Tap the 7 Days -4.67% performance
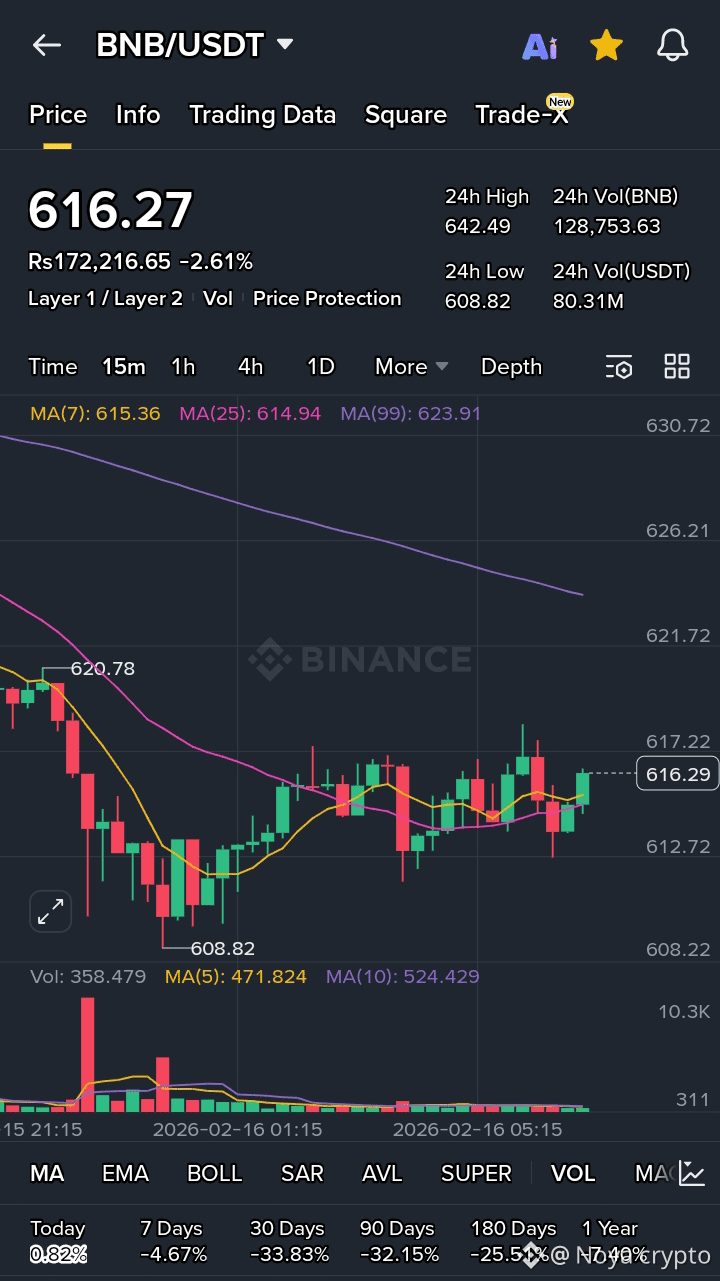Viewport: 720px width, 1281px height. click(x=174, y=1241)
